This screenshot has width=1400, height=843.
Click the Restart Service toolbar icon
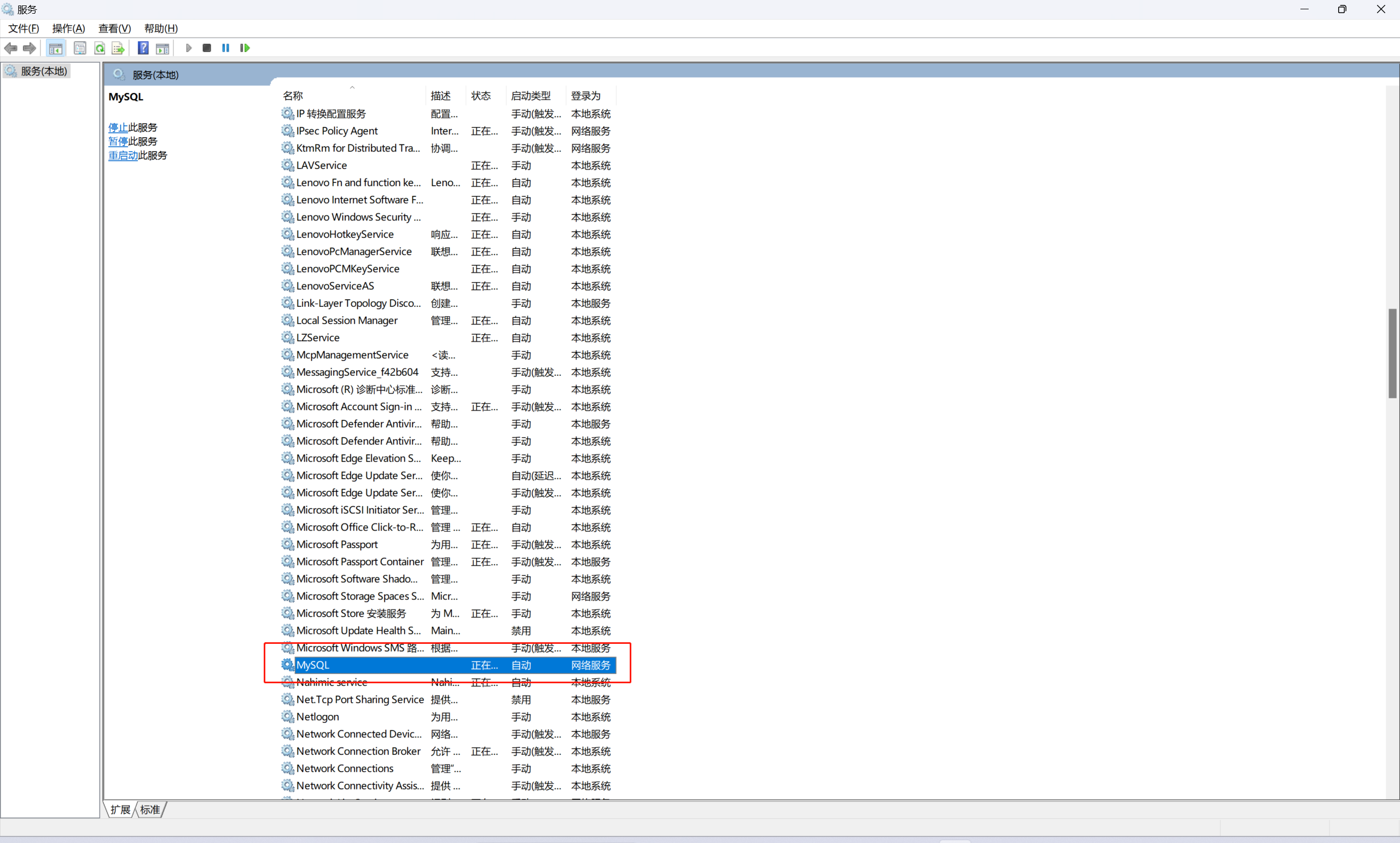click(245, 48)
